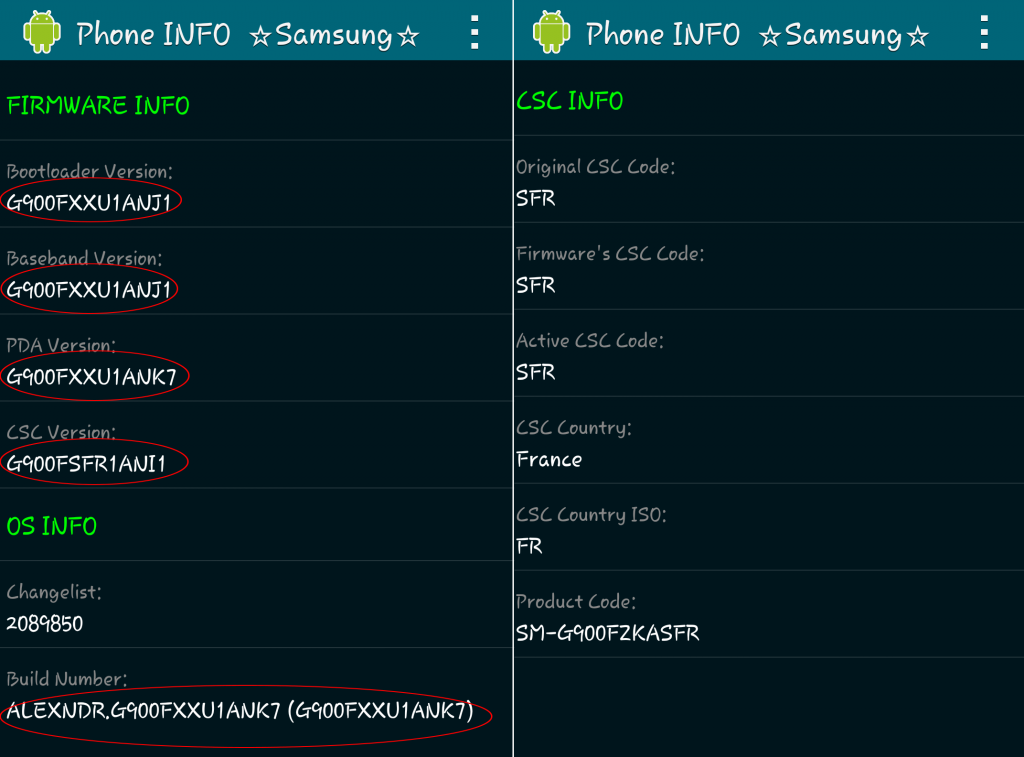
Task: Tap the Product Code SM-G900FZKASFR row
Action: click(x=769, y=614)
